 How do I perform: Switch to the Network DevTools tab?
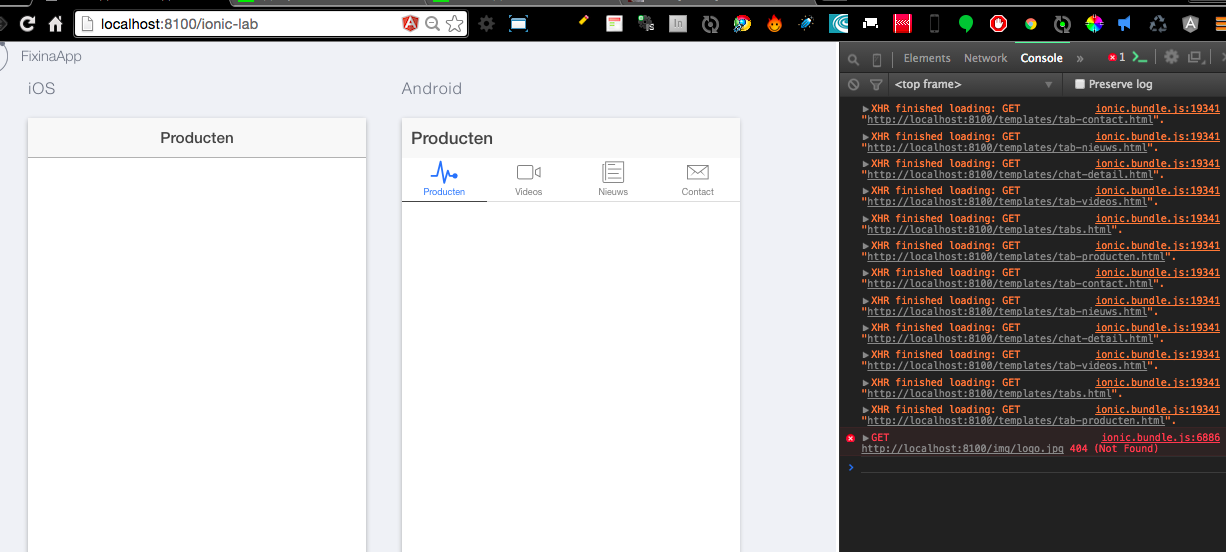985,58
